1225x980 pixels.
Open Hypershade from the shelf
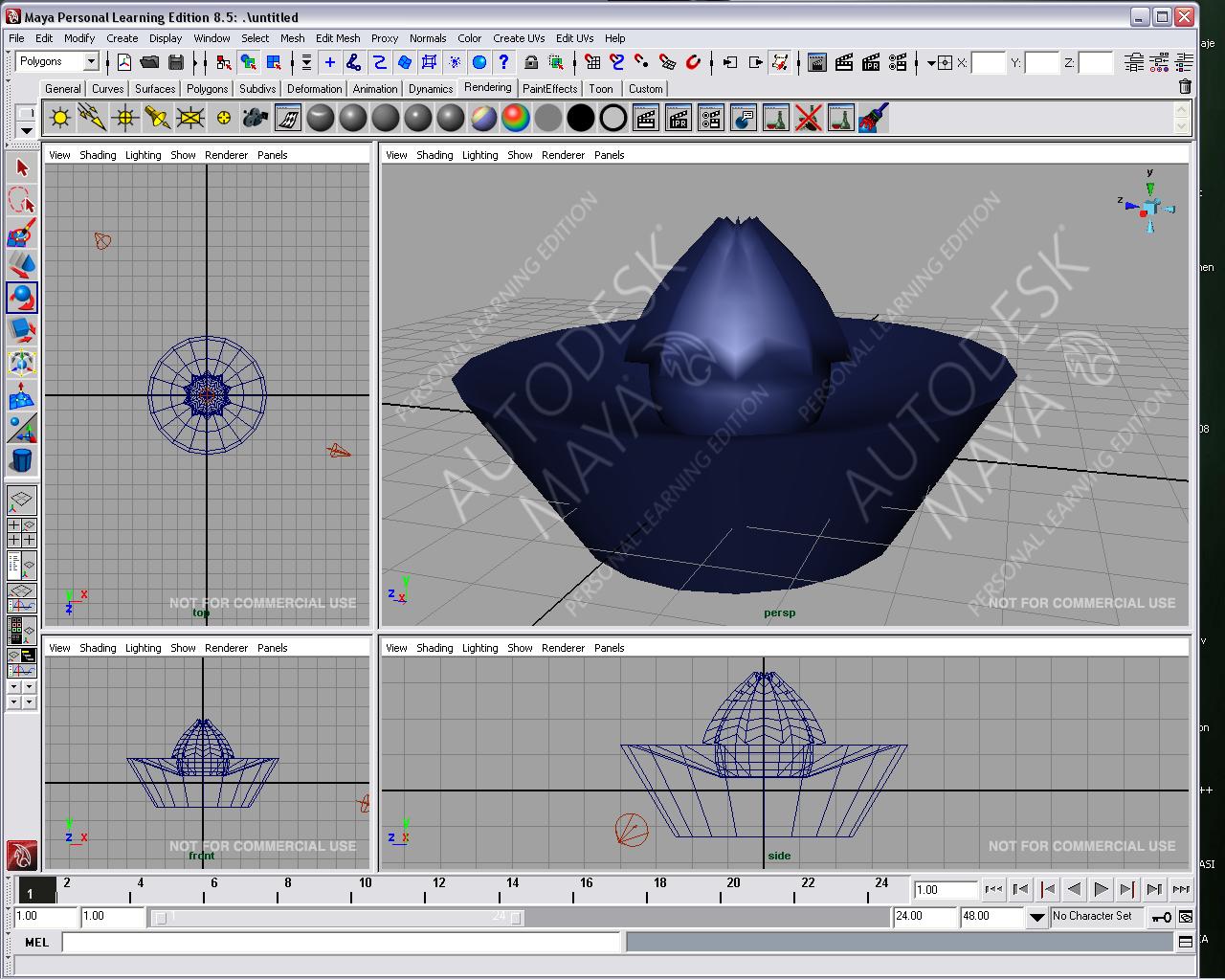point(288,119)
